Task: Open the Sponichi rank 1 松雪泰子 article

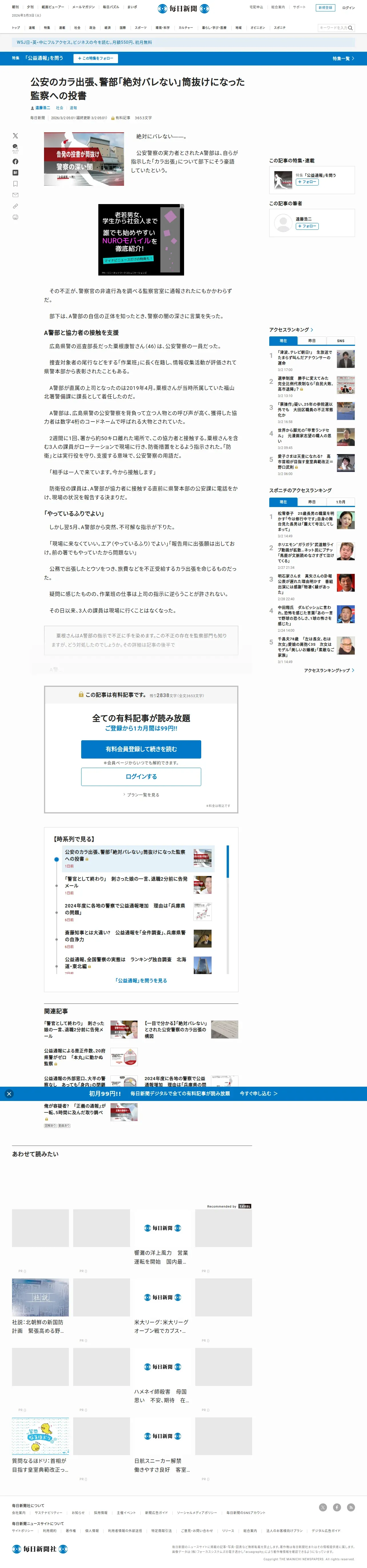Action: point(306,522)
